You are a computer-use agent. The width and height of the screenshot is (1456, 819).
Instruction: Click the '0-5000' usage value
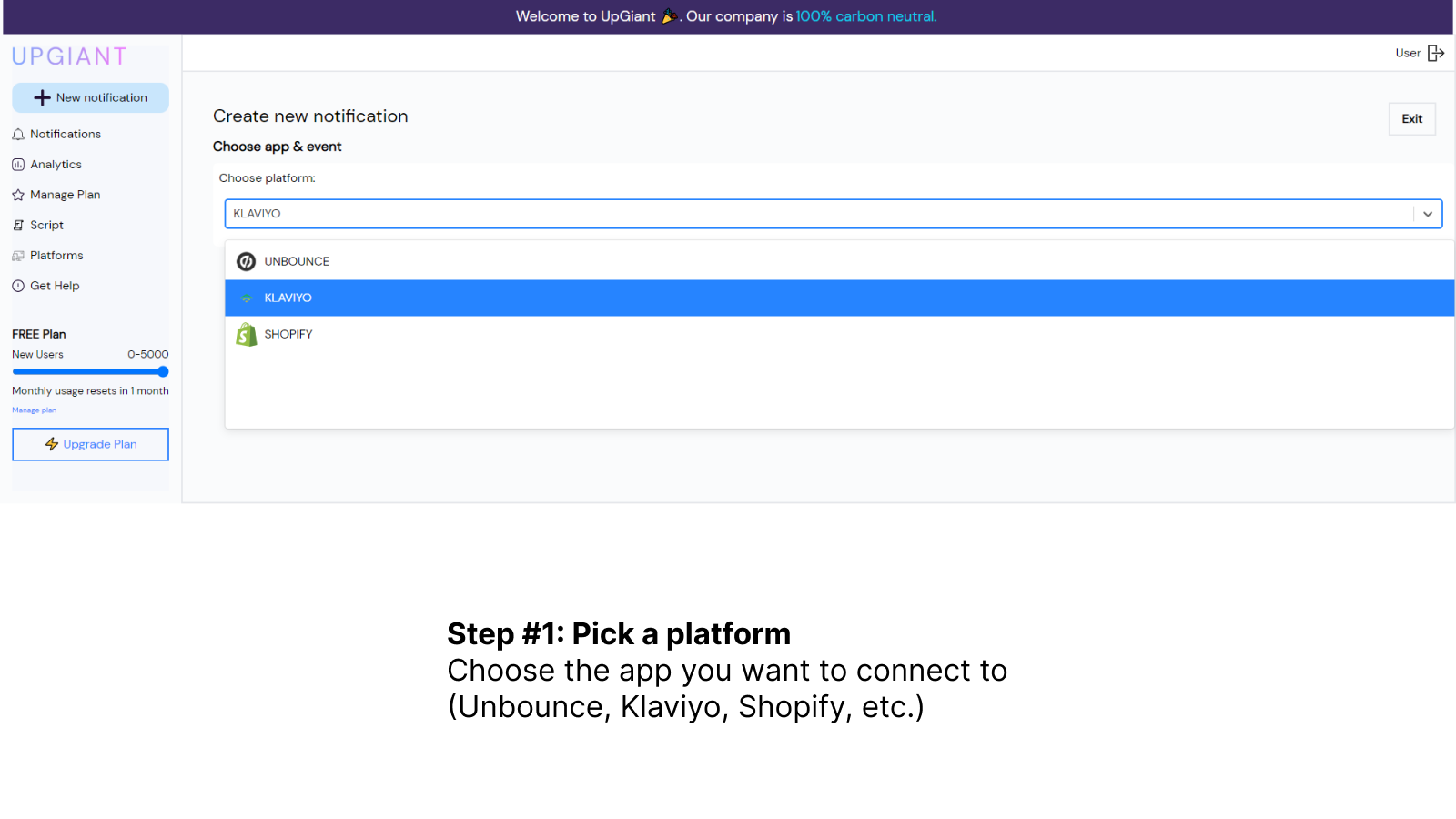pos(148,355)
